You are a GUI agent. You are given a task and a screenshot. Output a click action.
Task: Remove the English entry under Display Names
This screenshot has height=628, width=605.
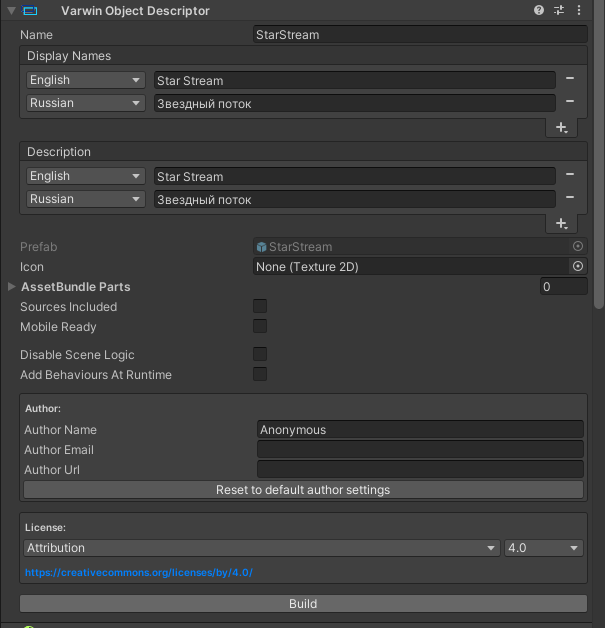[x=569, y=79]
